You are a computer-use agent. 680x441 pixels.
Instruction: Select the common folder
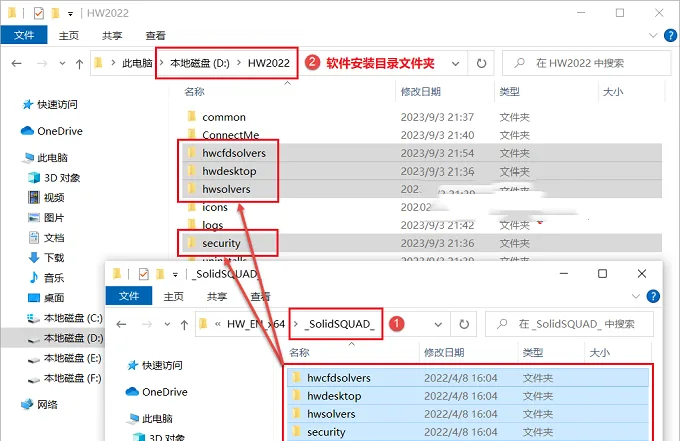pos(224,117)
